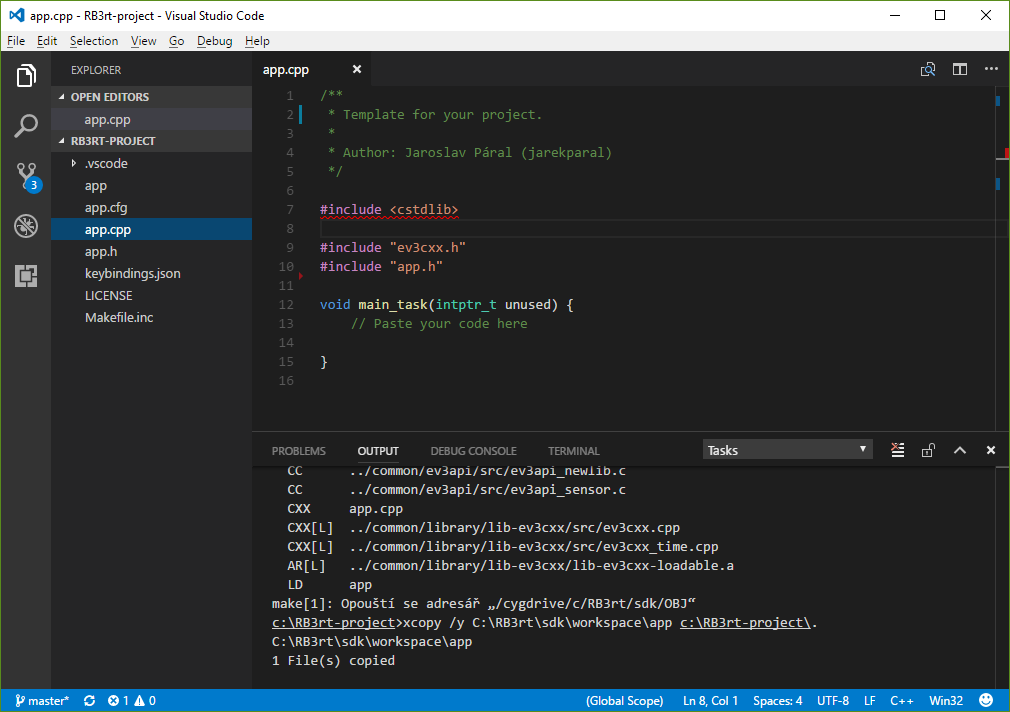Change indentation via Spaces: 4
1010x712 pixels.
tap(777, 700)
